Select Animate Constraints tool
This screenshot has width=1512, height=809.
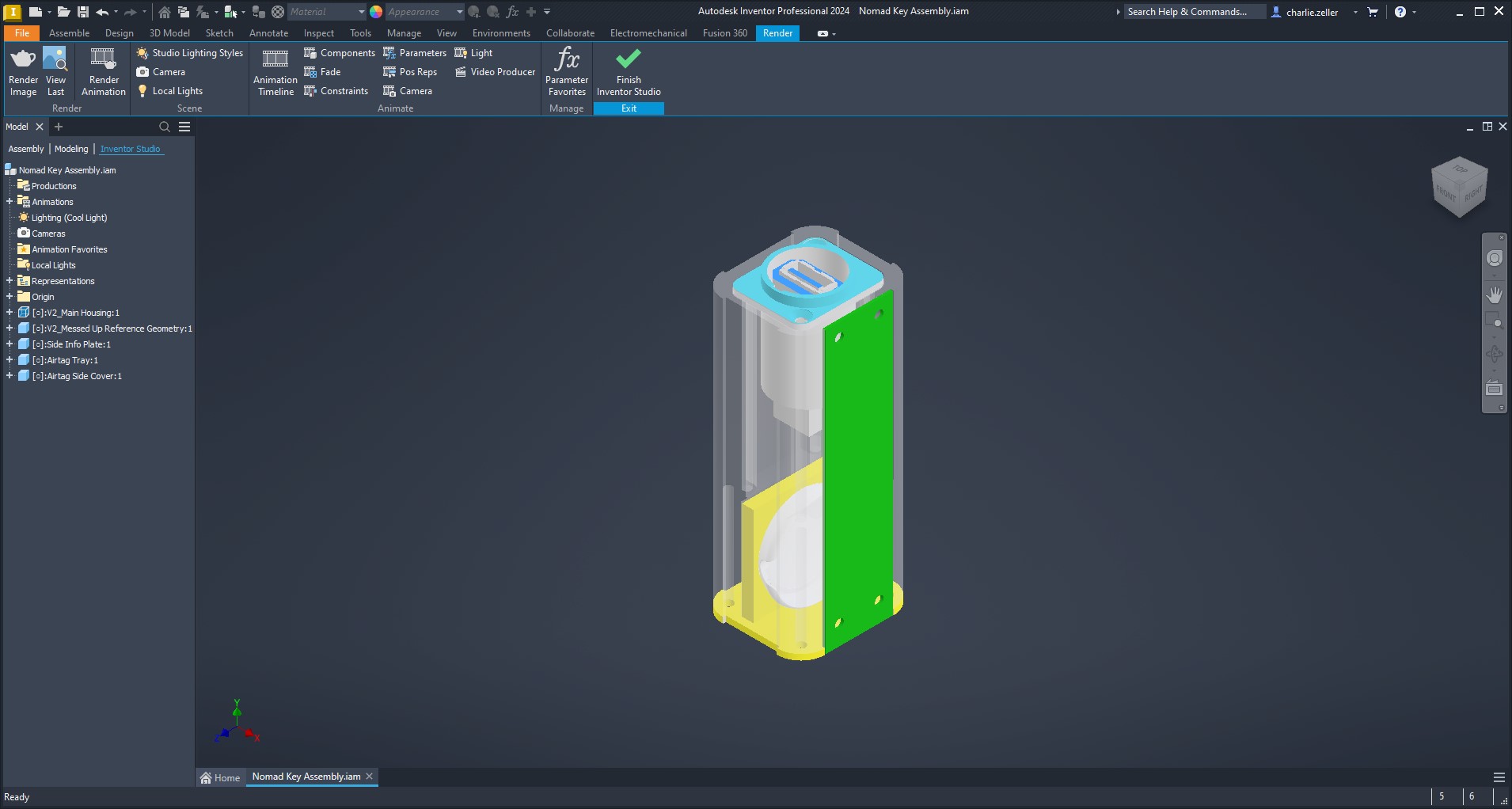tap(336, 91)
